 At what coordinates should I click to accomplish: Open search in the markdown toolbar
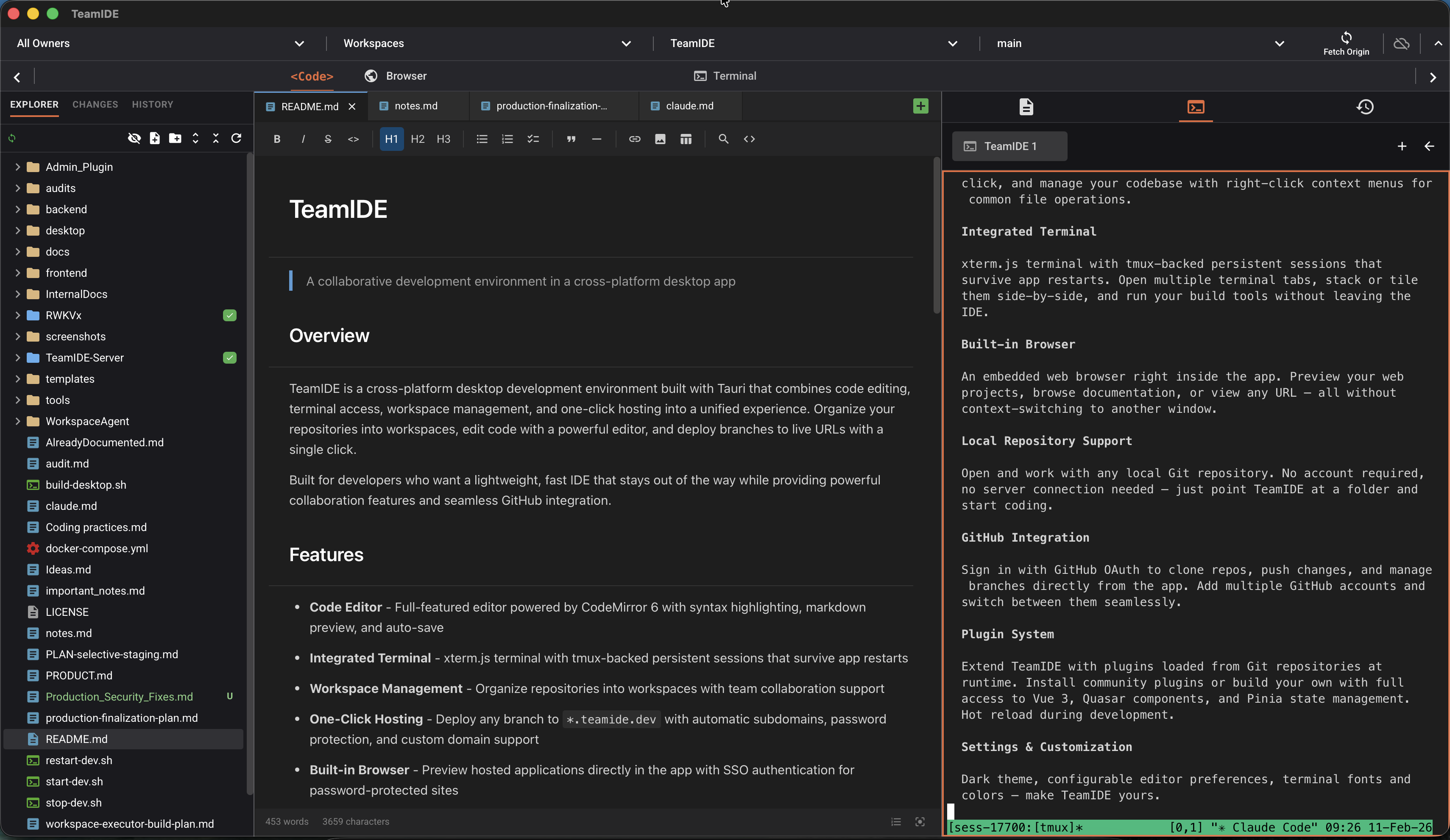point(723,139)
